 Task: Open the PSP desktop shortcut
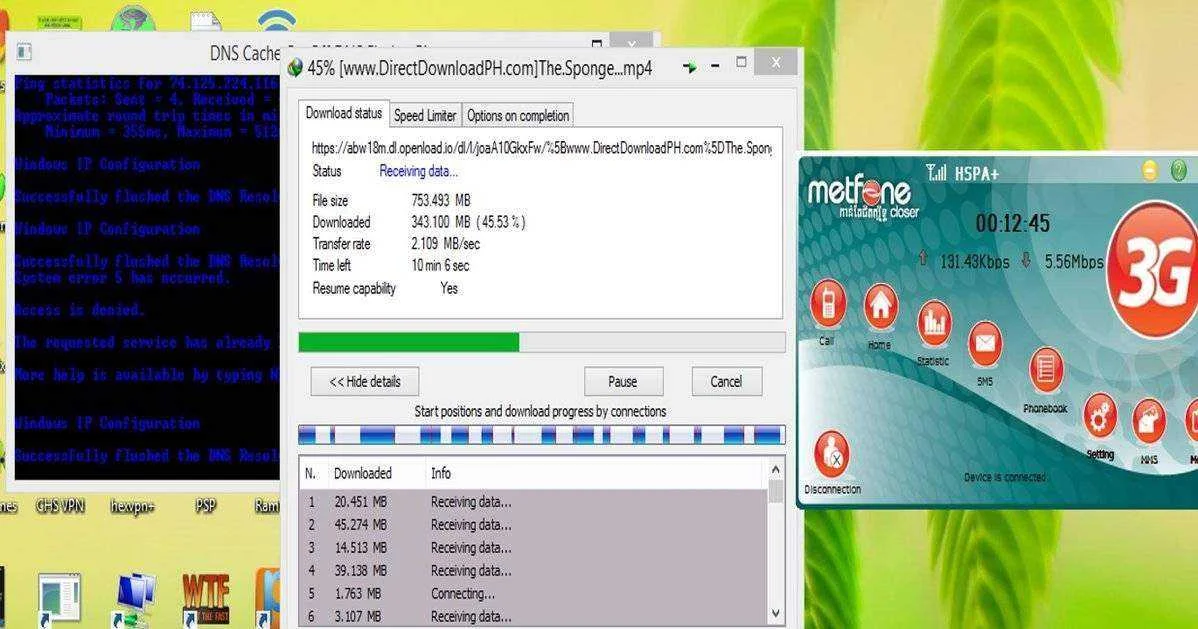point(205,505)
